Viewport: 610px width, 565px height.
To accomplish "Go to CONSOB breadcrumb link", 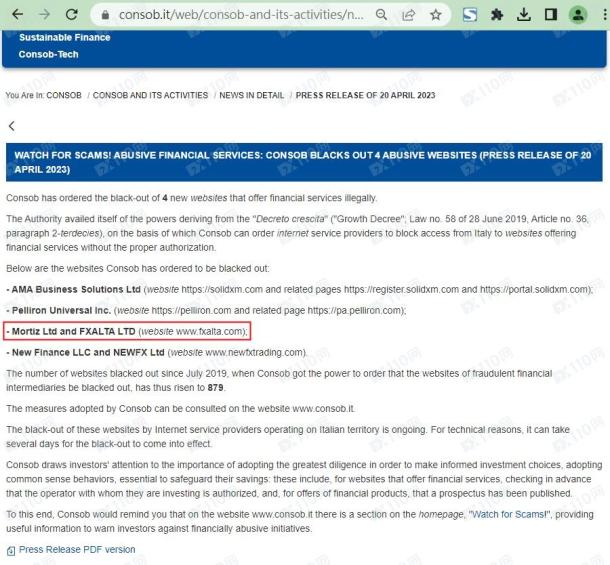I will [64, 95].
